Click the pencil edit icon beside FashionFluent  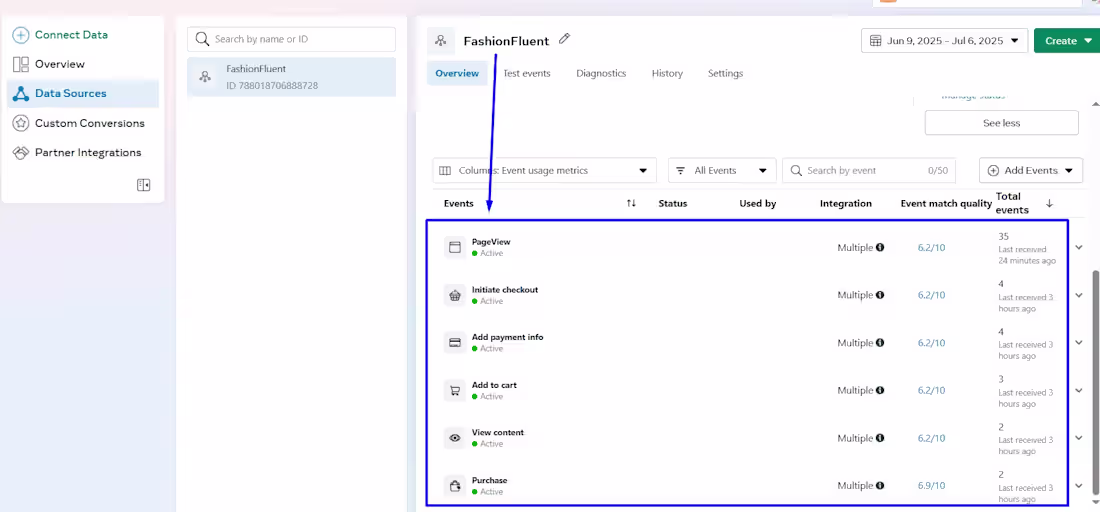(x=565, y=39)
